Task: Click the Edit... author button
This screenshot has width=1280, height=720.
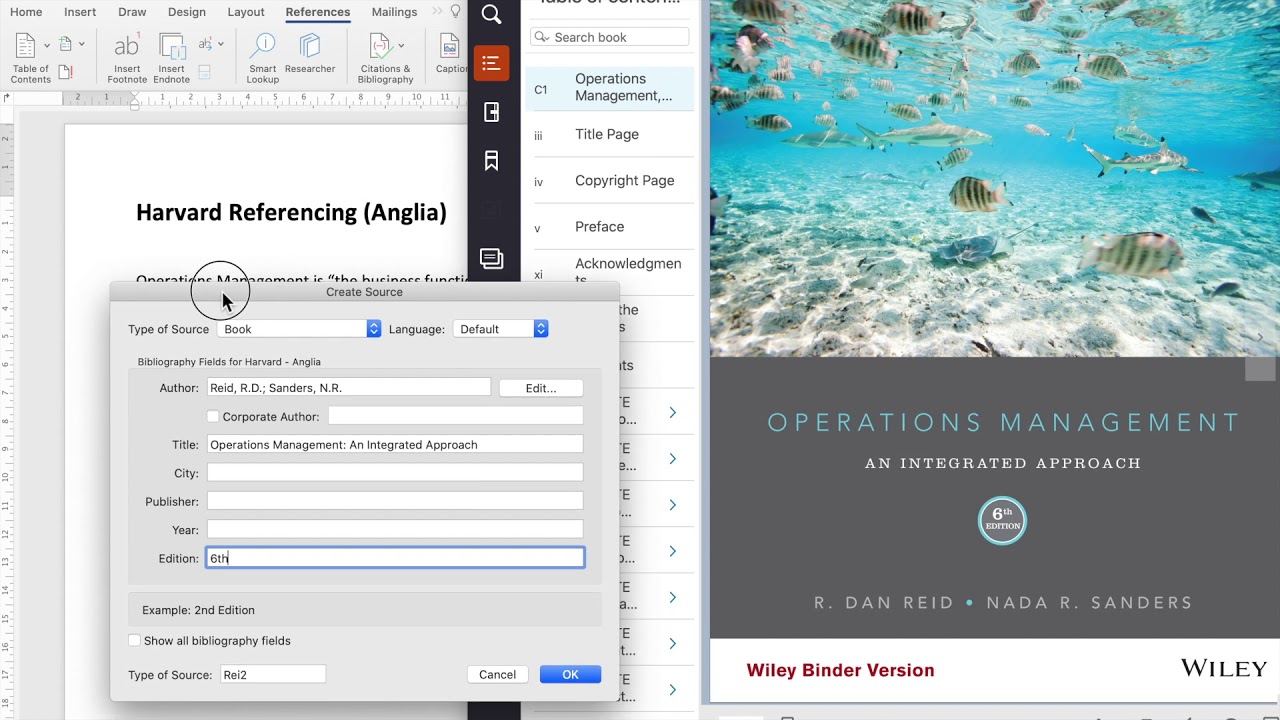Action: click(x=541, y=388)
